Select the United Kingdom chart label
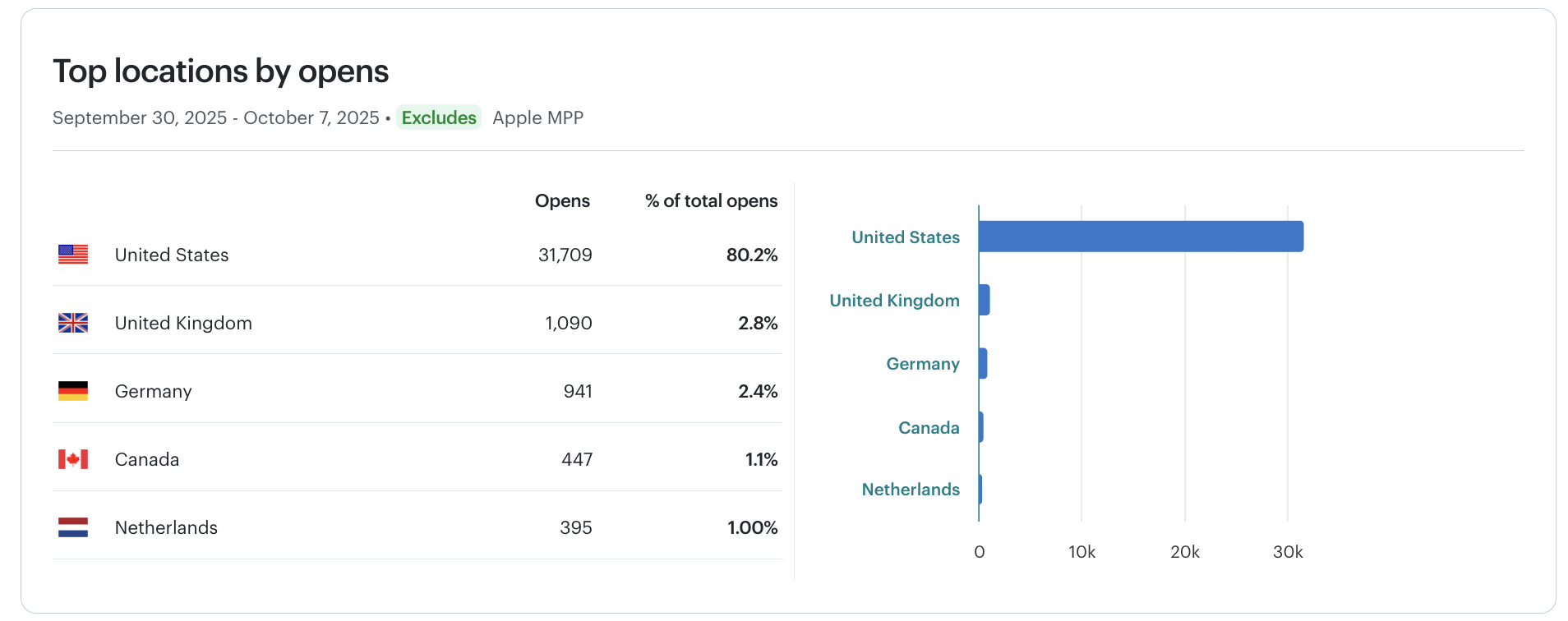Viewport: 1568px width, 621px height. coord(894,301)
